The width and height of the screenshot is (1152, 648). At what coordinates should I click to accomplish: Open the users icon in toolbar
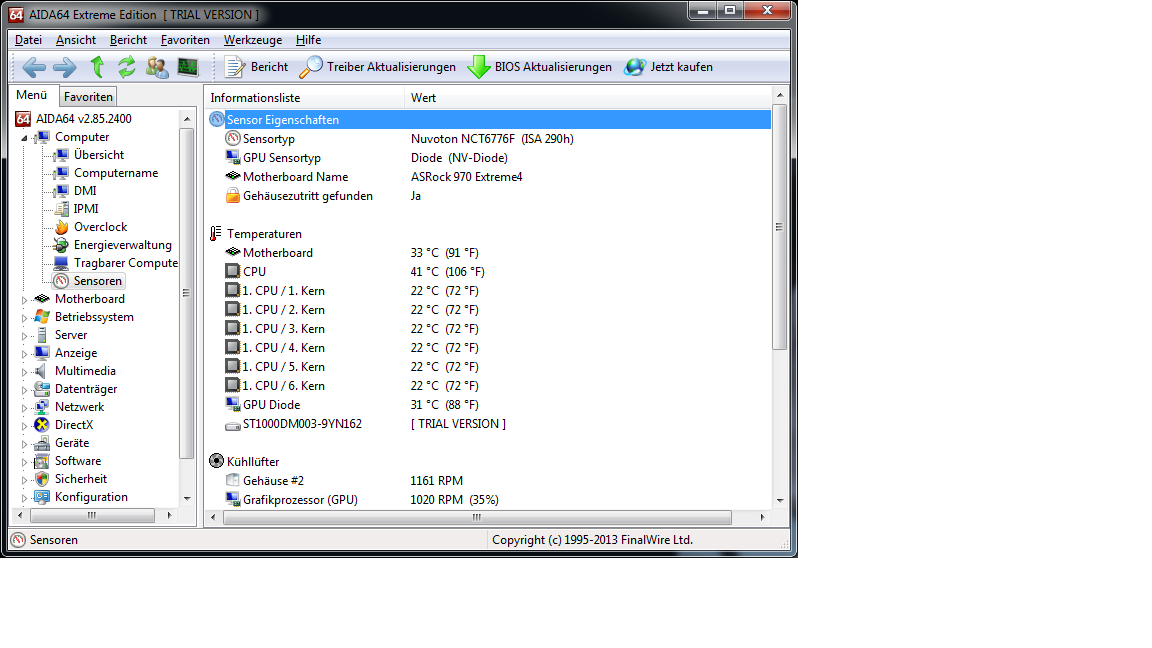pos(156,67)
